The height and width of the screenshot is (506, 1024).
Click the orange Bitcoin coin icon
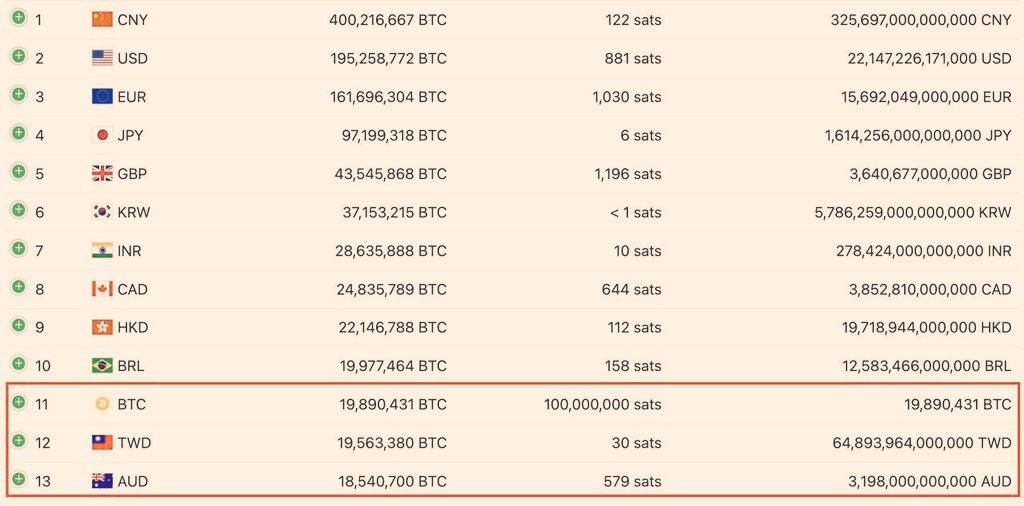point(103,404)
